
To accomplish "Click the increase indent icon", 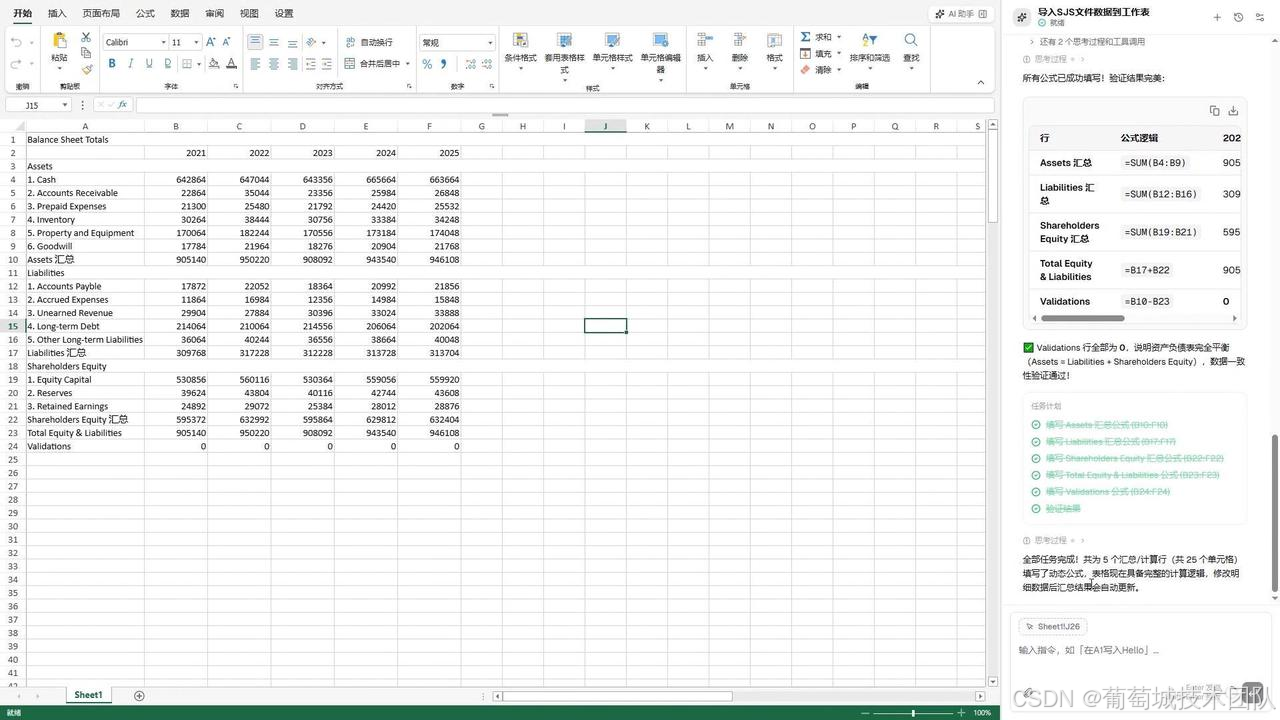I will 329,63.
